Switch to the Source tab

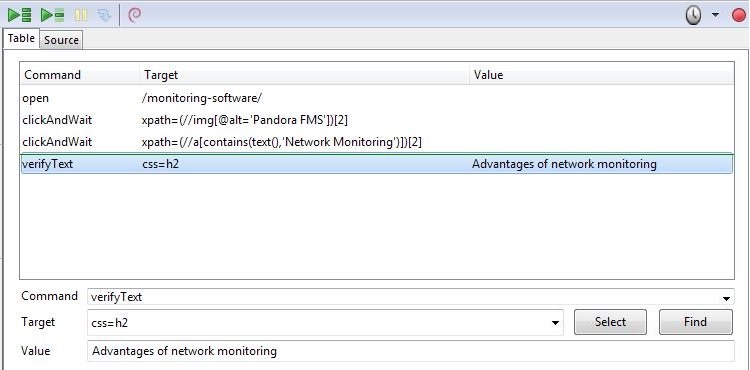[61, 40]
